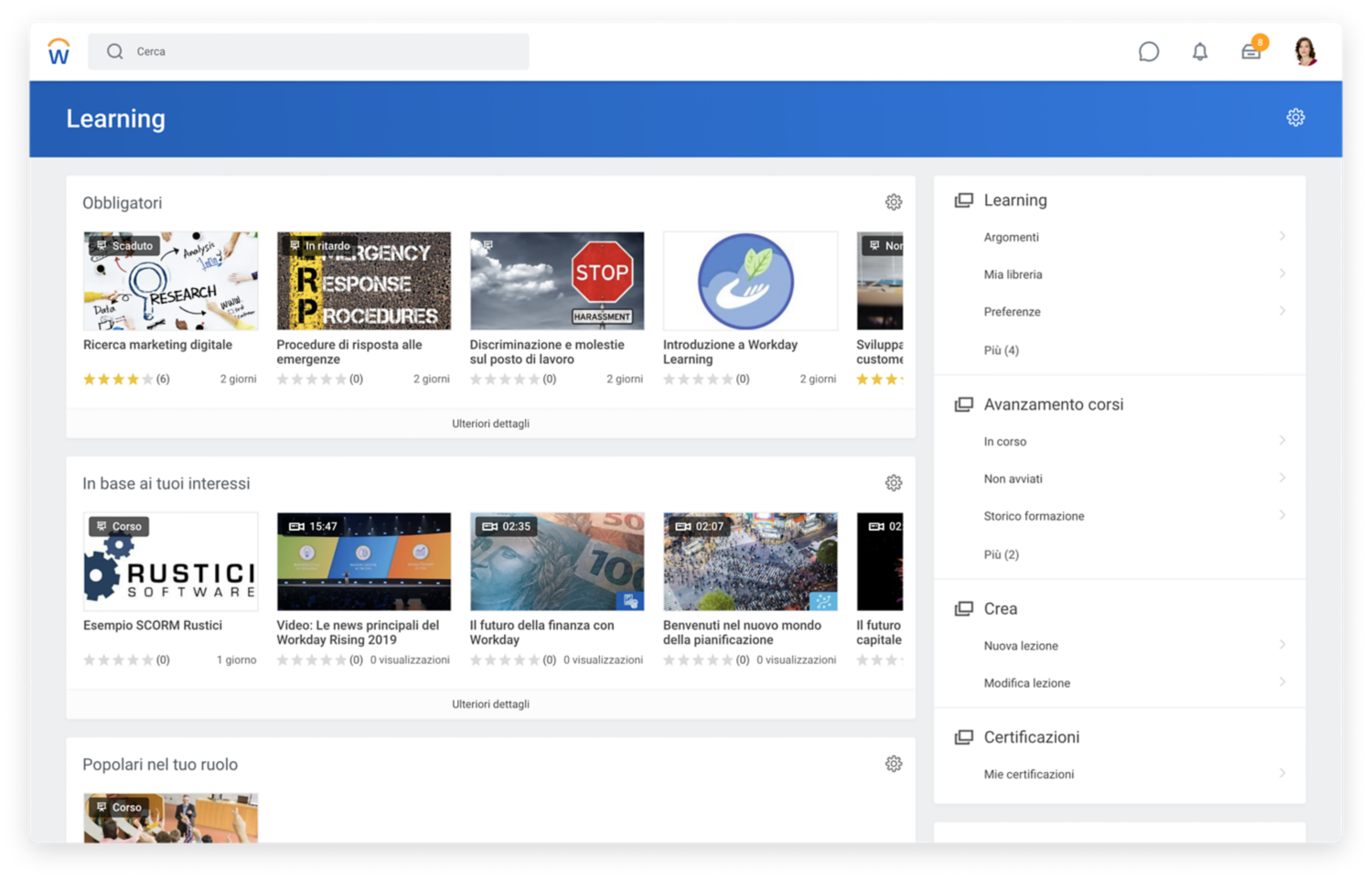Open settings gear for Obbligatori section

point(894,201)
